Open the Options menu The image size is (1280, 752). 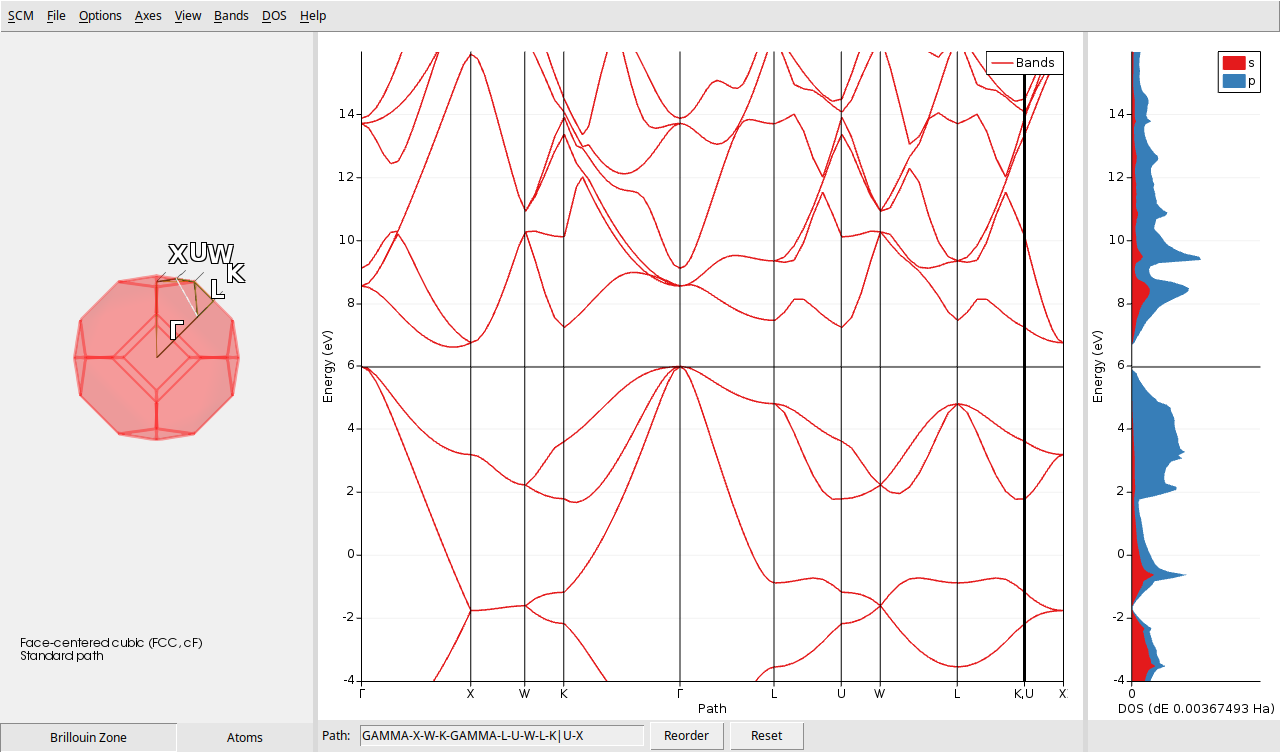[x=99, y=15]
